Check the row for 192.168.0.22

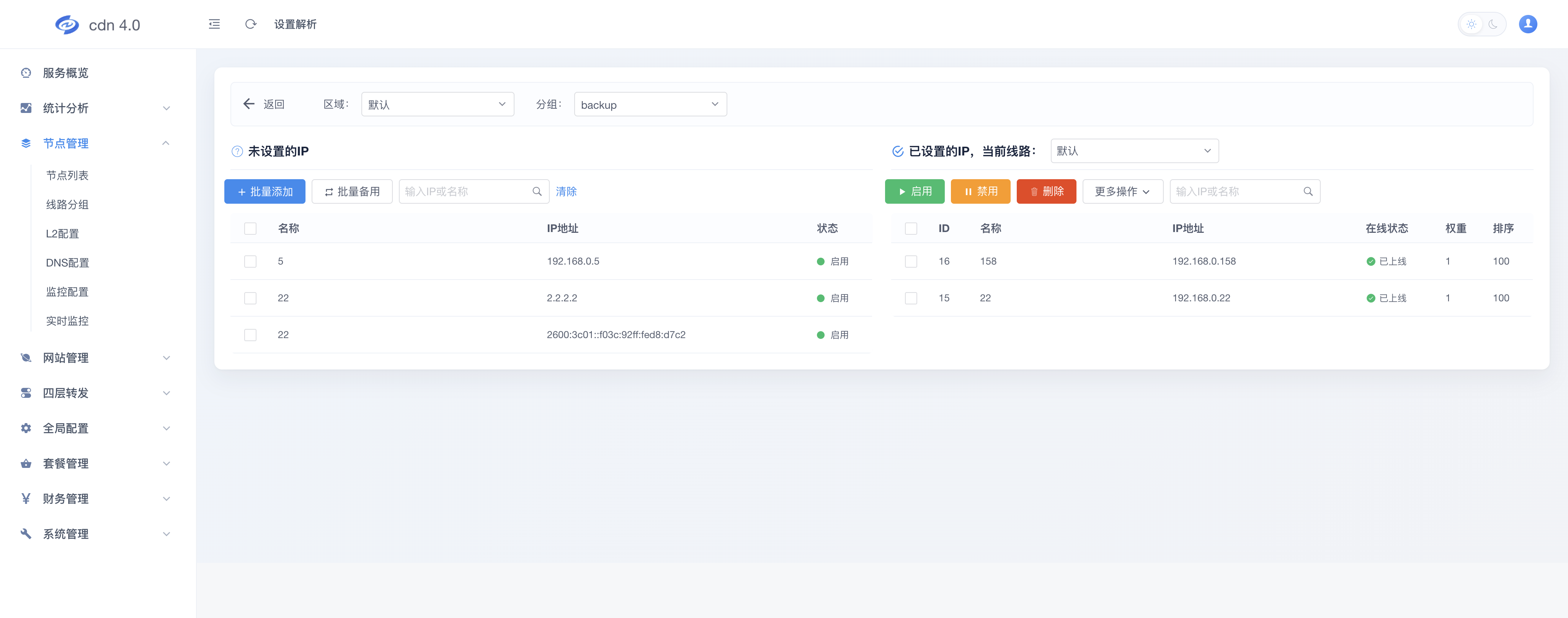911,298
